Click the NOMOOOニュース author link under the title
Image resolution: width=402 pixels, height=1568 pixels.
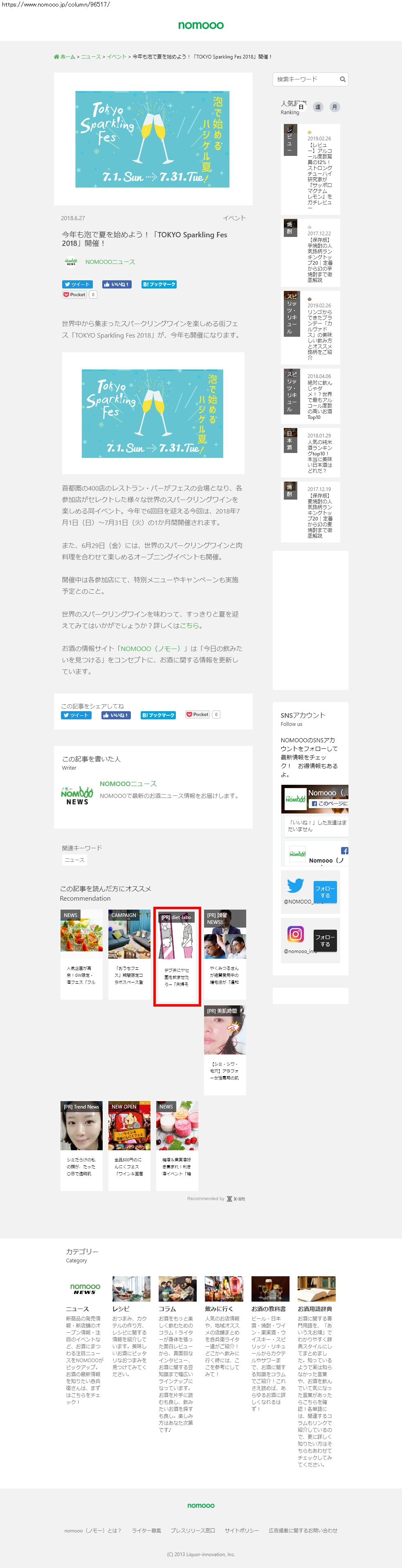coord(110,262)
